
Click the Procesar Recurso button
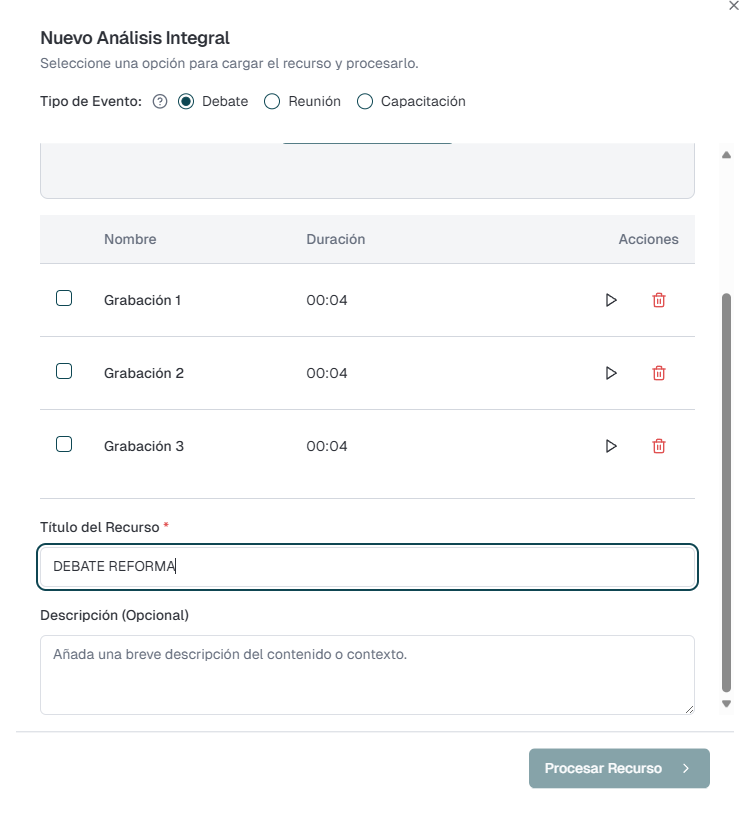618,768
